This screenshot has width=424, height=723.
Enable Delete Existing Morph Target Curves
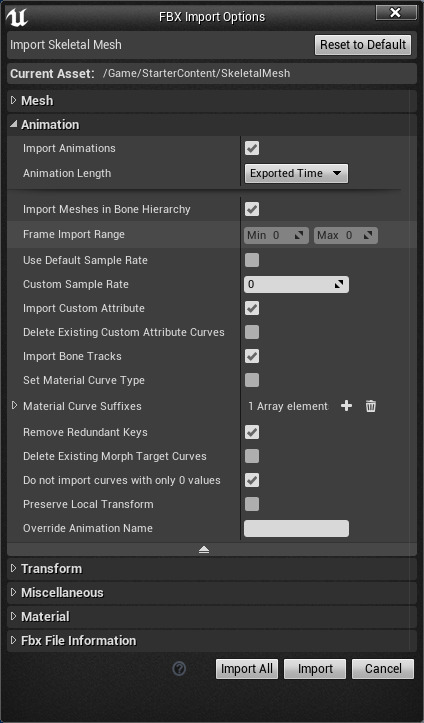pyautogui.click(x=252, y=456)
